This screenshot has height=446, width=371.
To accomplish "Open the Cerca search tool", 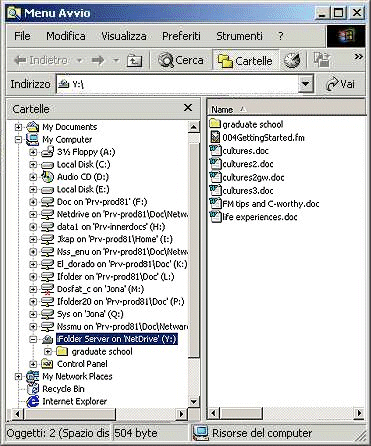I will pos(181,60).
